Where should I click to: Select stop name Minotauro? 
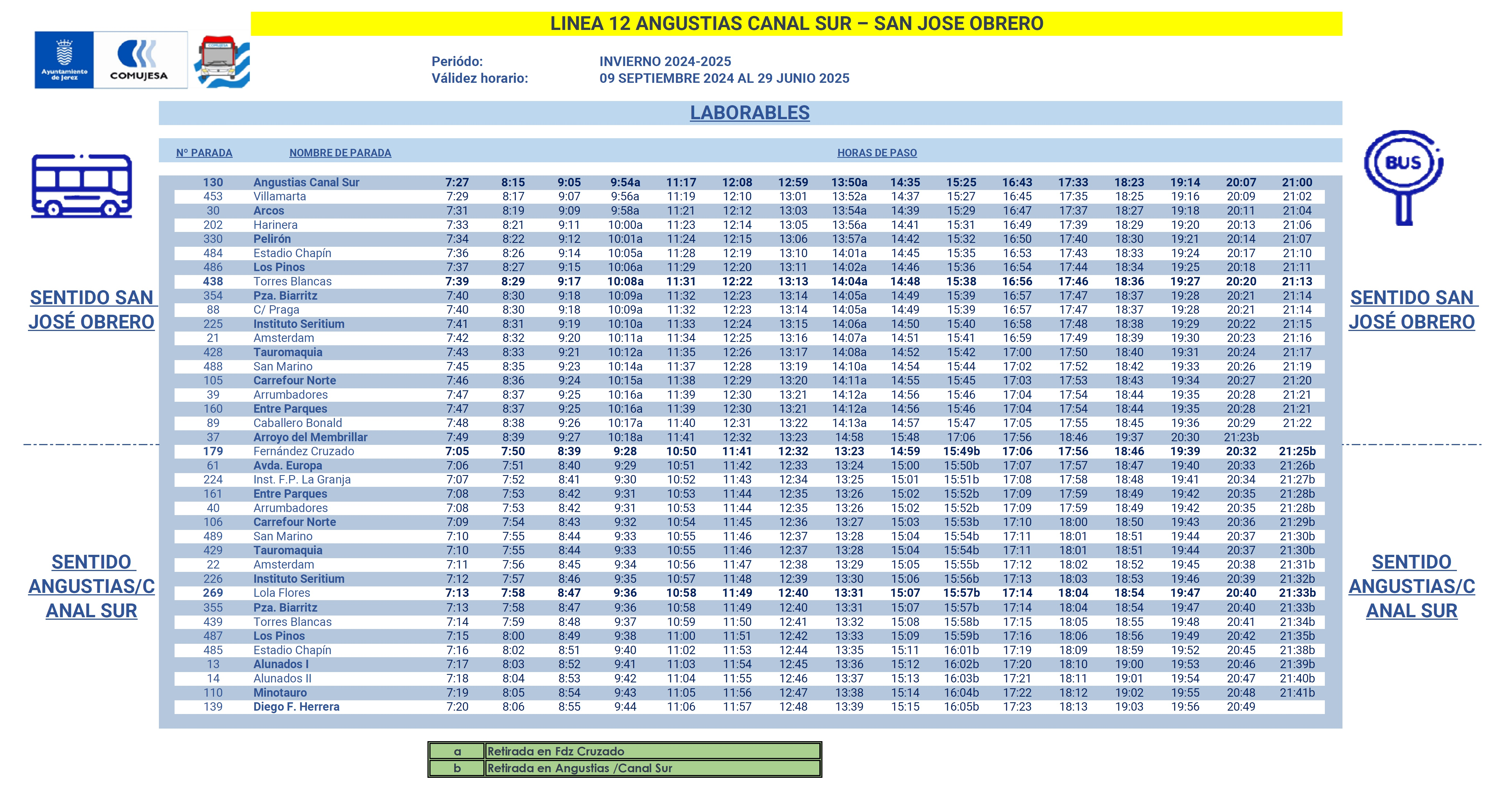[279, 693]
